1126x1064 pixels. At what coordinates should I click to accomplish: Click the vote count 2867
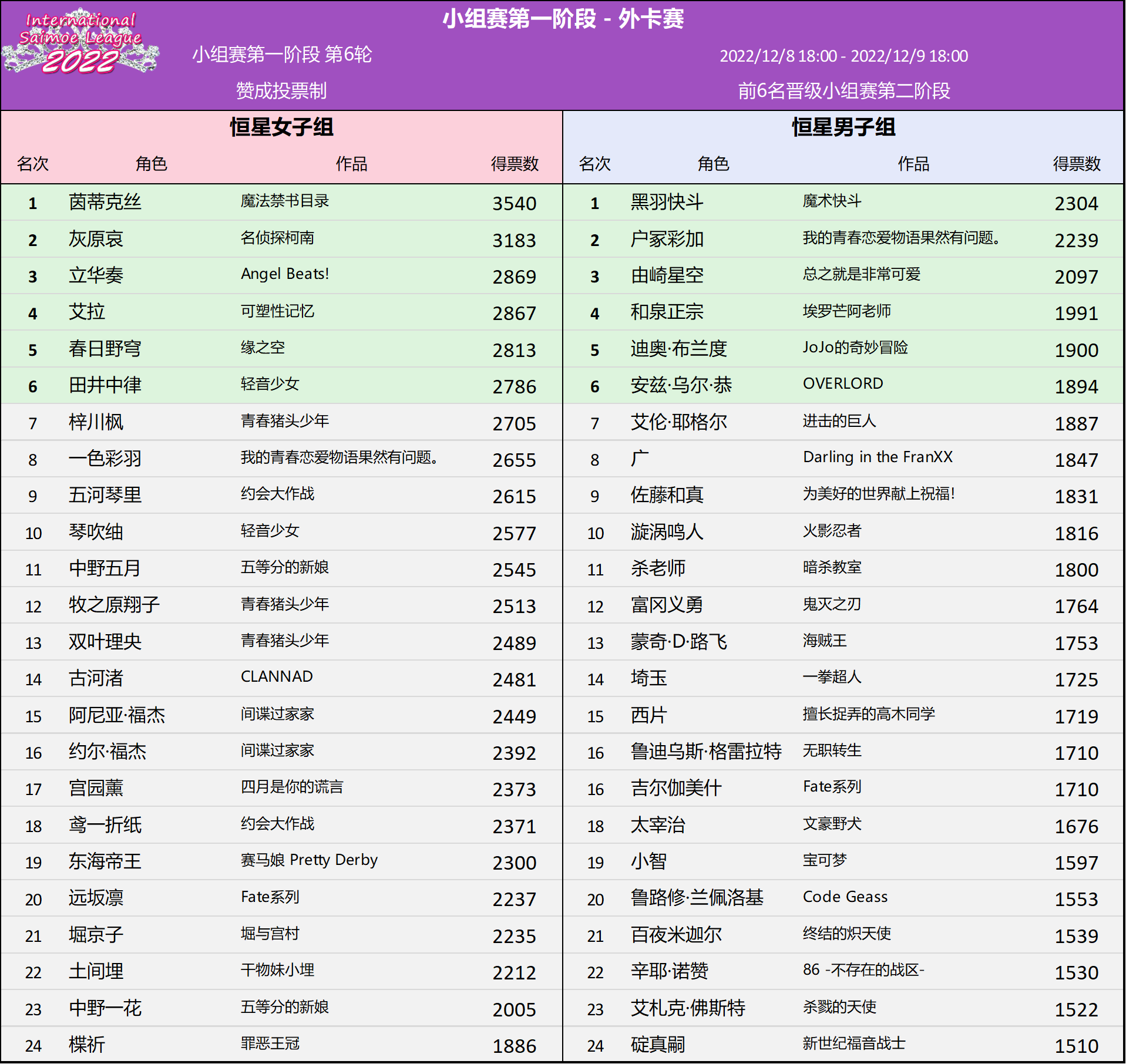[515, 314]
